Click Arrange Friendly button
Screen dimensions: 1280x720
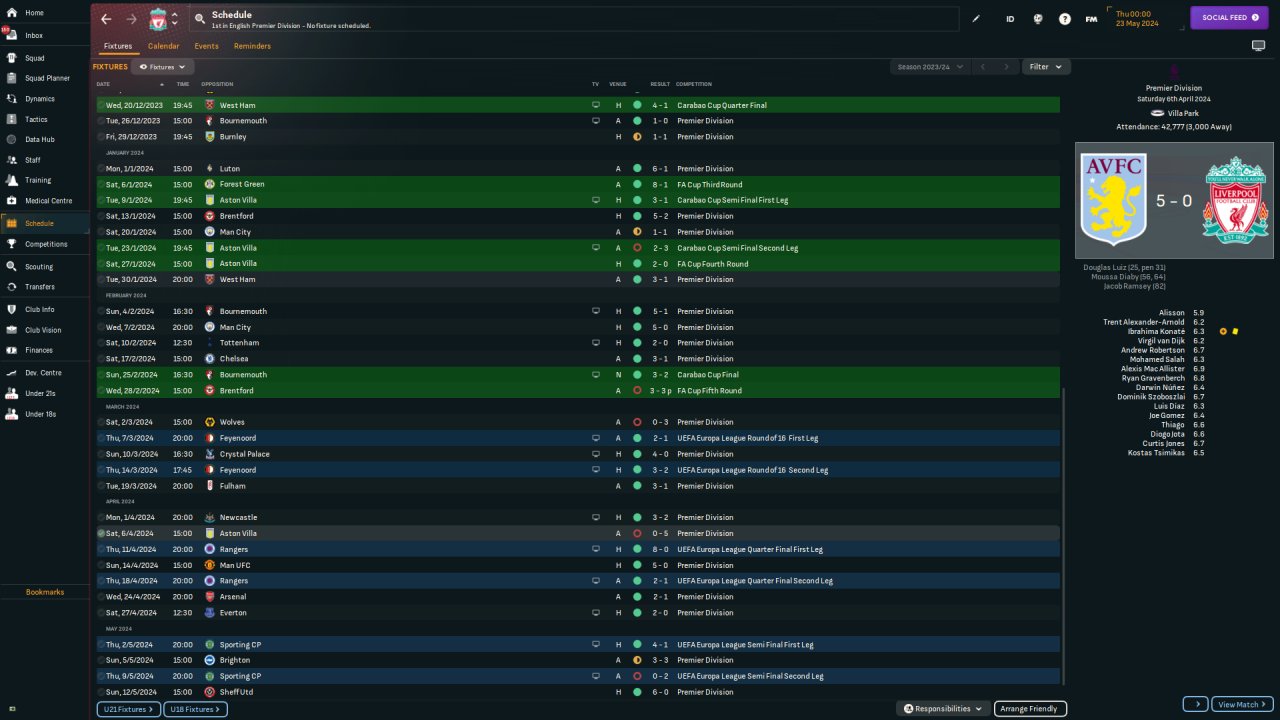[x=1030, y=709]
